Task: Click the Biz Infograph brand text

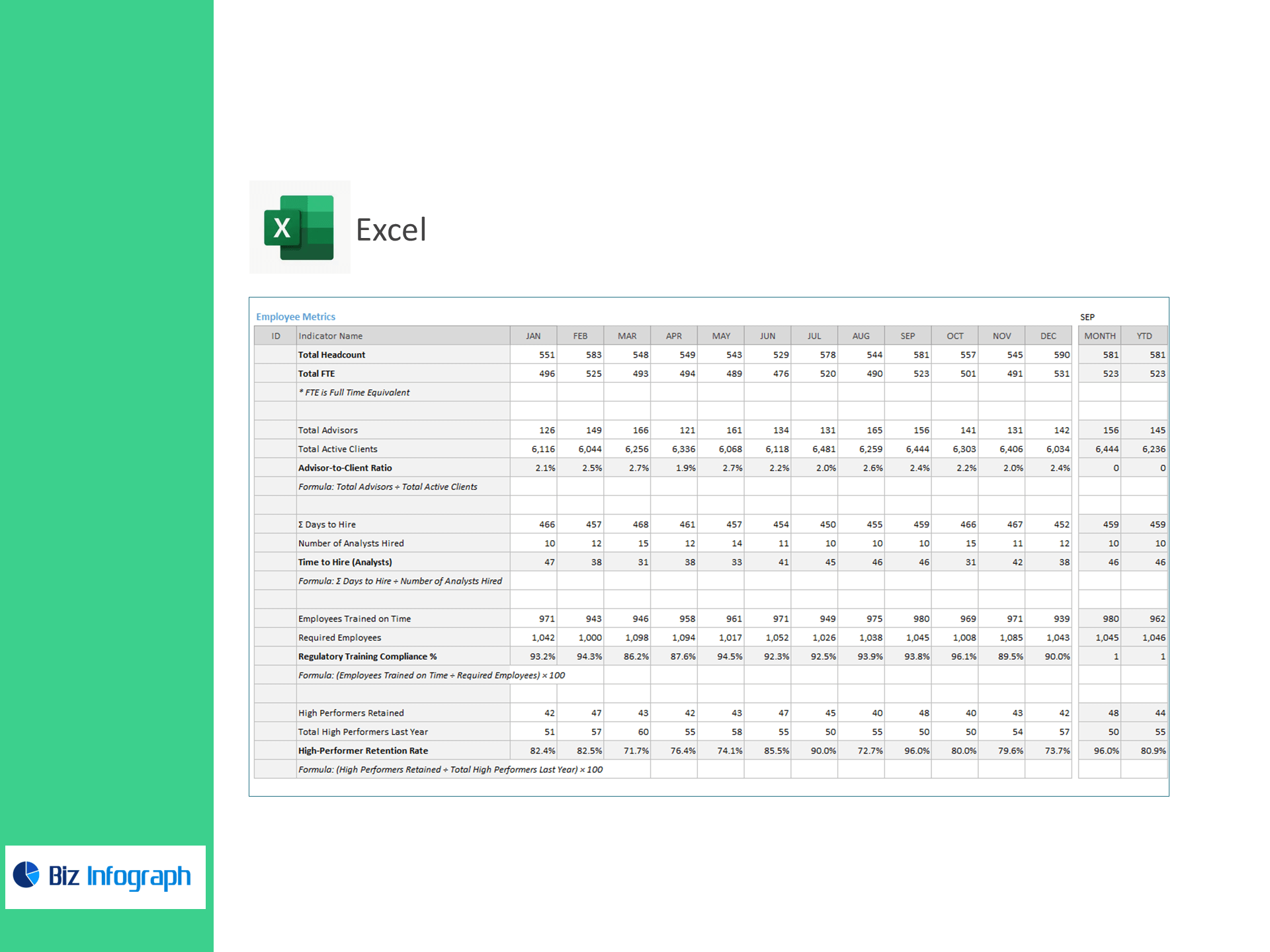Action: pyautogui.click(x=120, y=876)
